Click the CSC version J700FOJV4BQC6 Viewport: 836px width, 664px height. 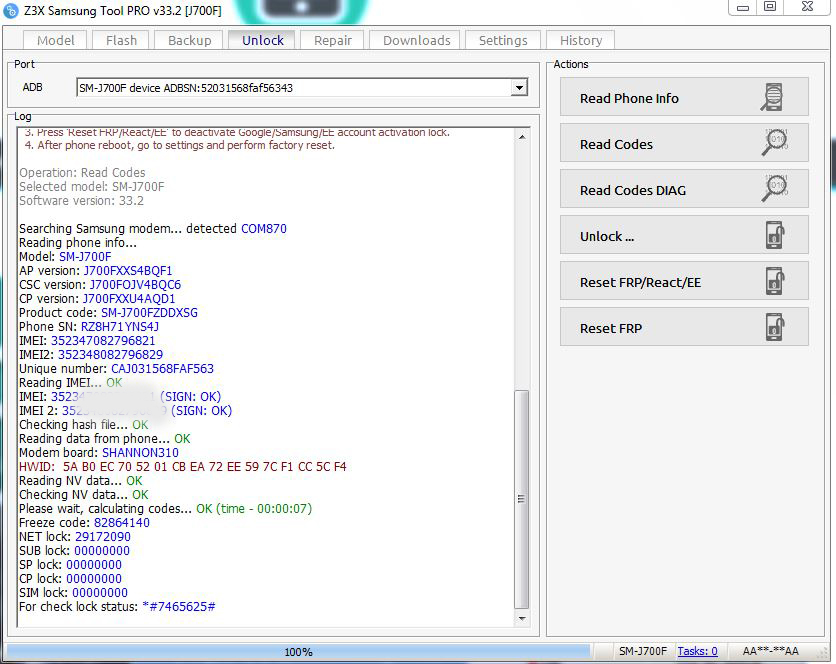[135, 284]
